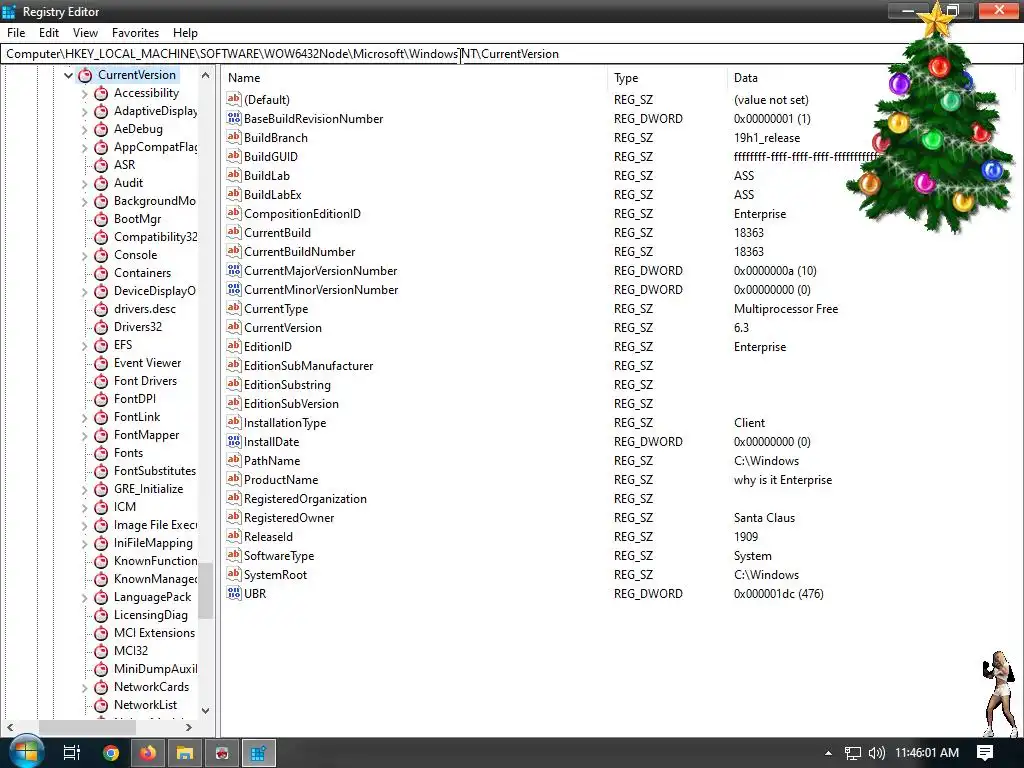Expand the NetworkCards key
This screenshot has height=768, width=1024.
84,688
